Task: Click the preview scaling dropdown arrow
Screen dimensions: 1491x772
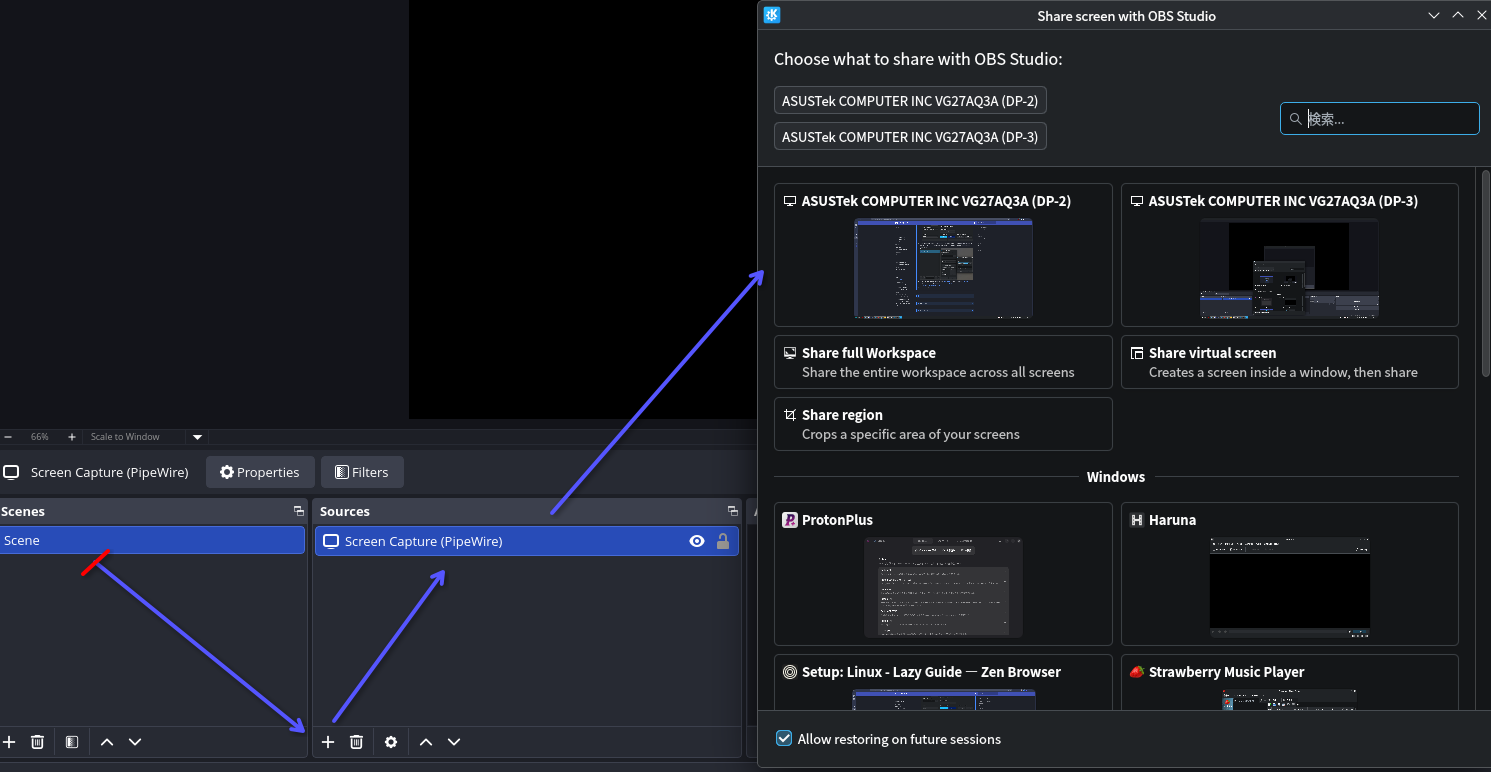Action: [x=197, y=437]
